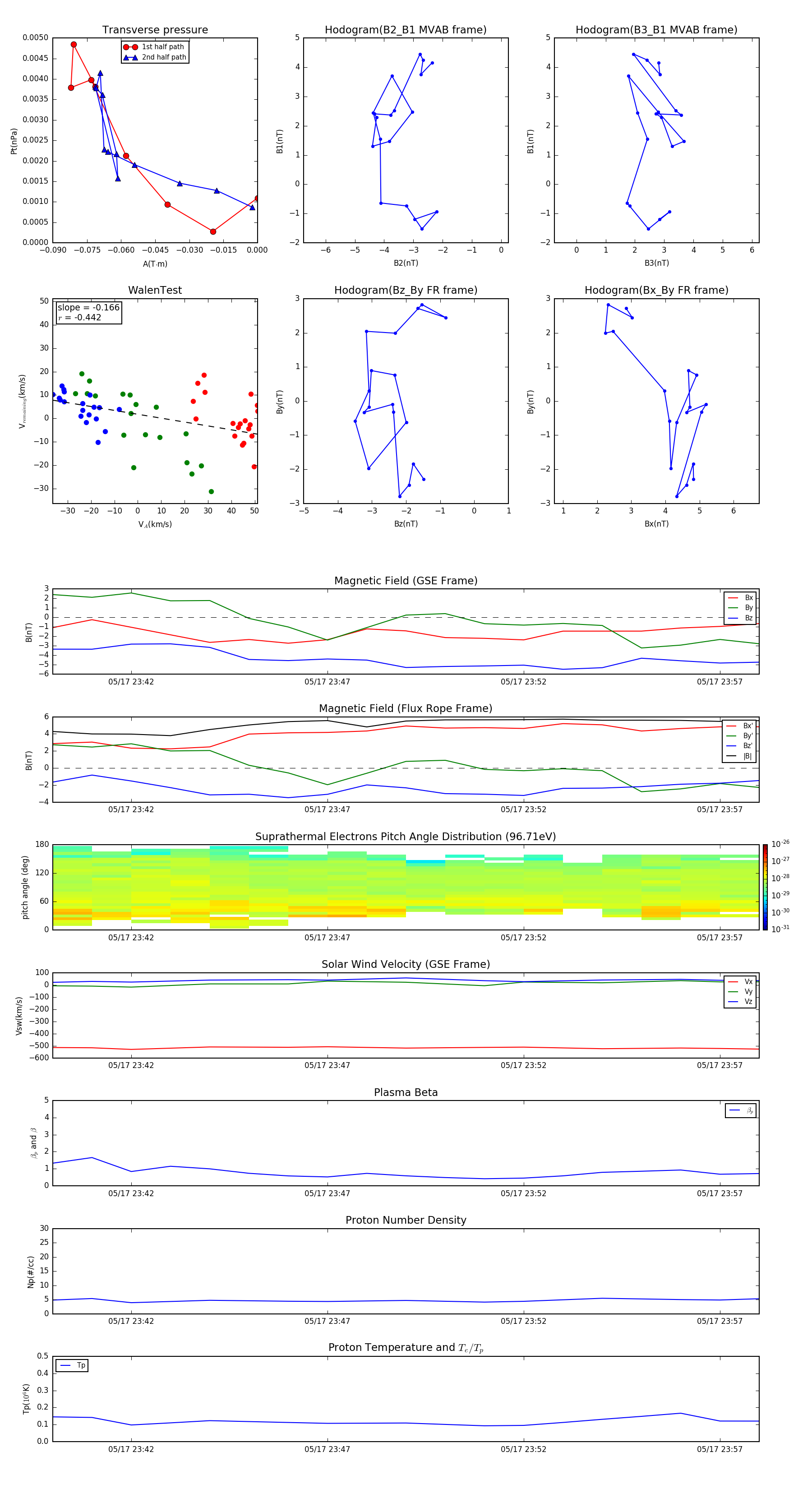Click the 'B2(nT)' x-axis label

(406, 263)
